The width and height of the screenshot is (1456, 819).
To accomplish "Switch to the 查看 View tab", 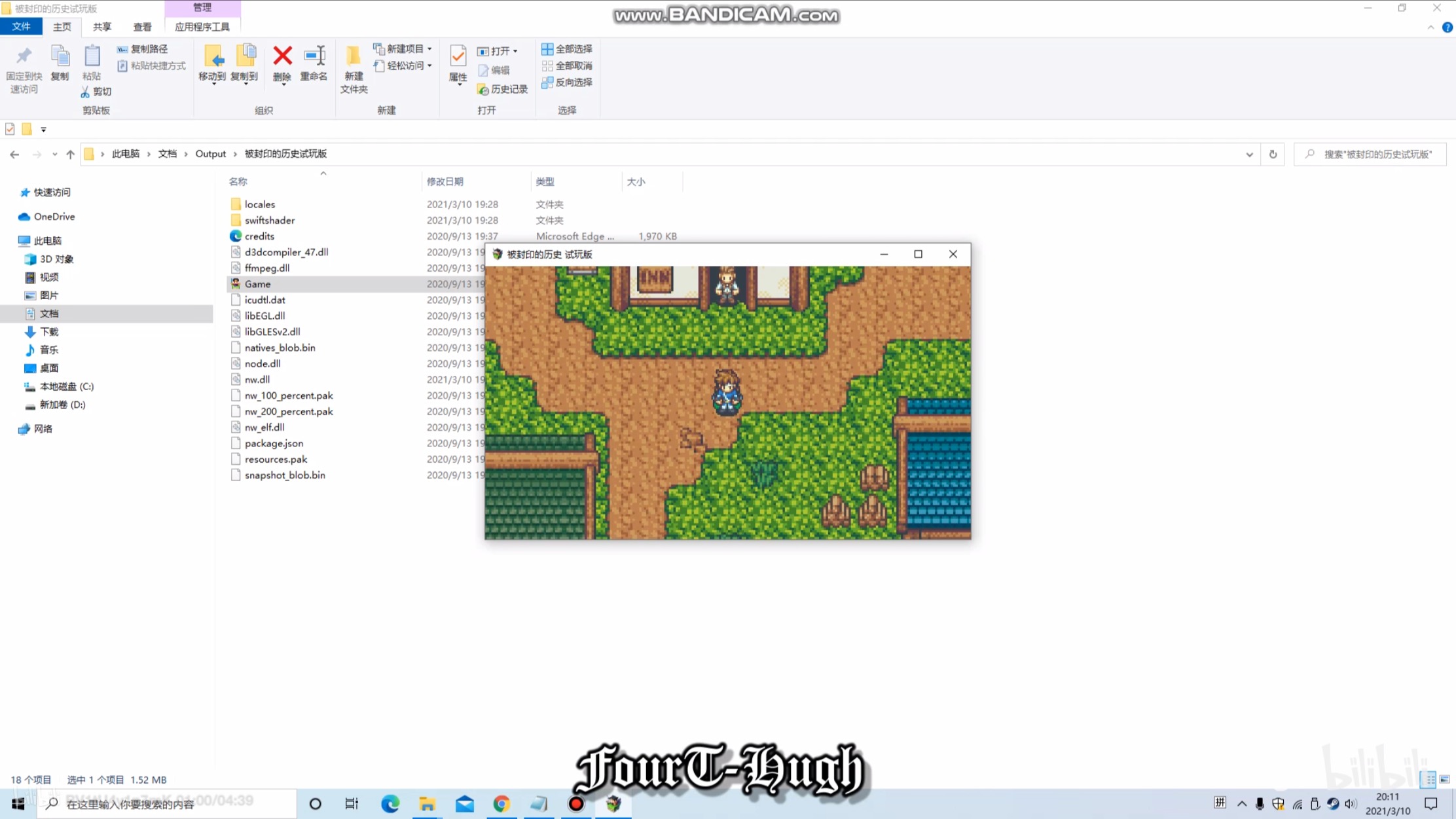I will [142, 26].
